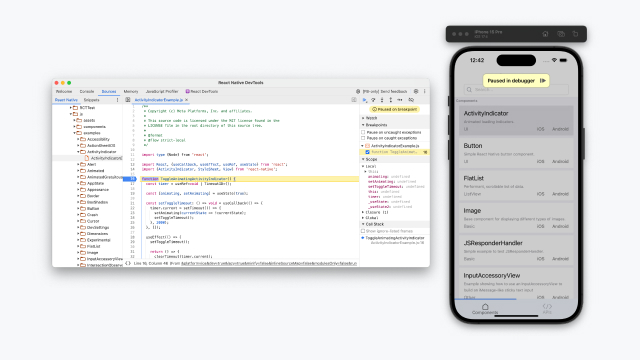This screenshot has height=360, width=640.
Task: Open DevTools settings gear icon
Action: point(416,91)
